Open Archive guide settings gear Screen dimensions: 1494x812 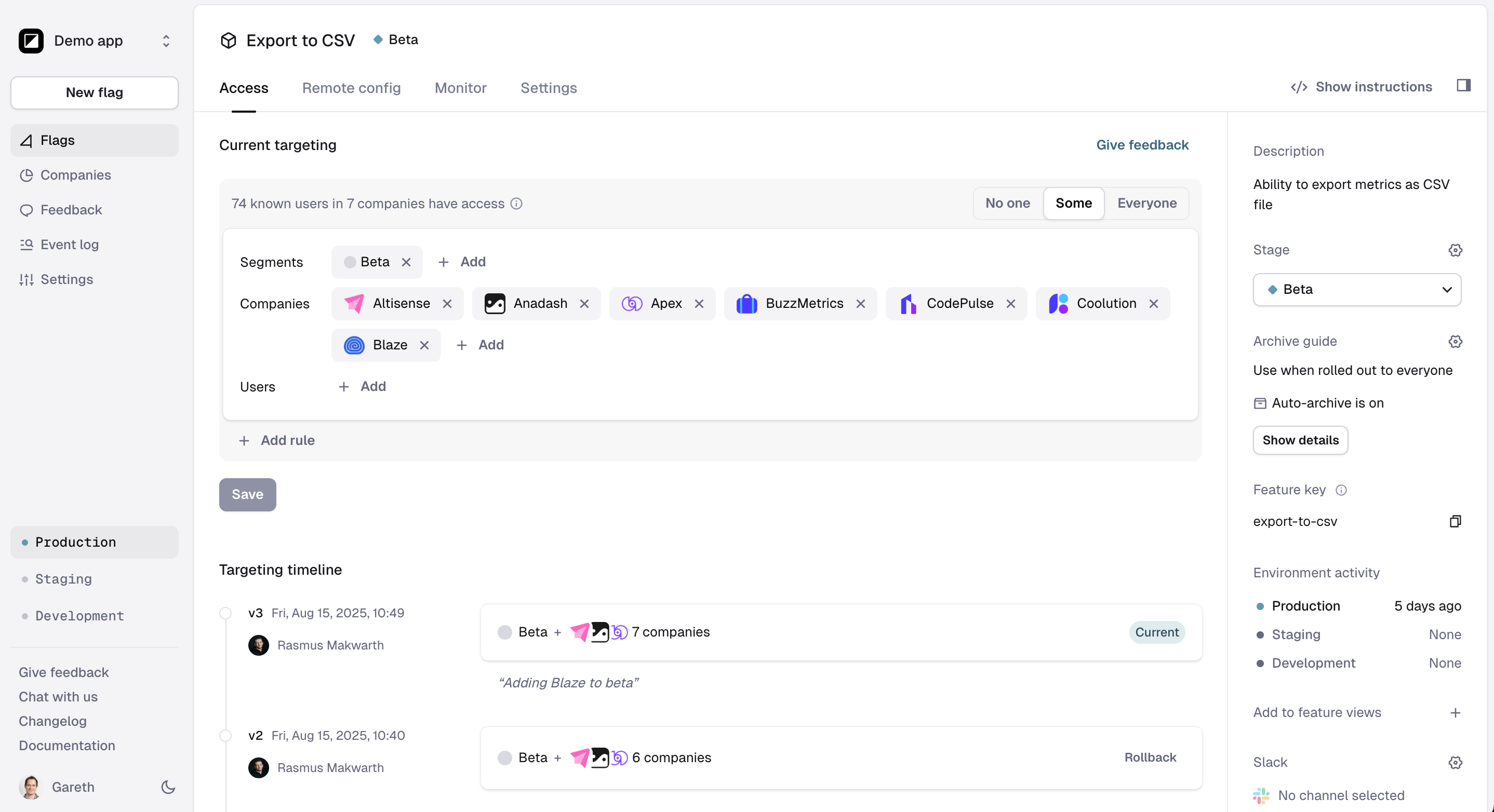point(1455,342)
